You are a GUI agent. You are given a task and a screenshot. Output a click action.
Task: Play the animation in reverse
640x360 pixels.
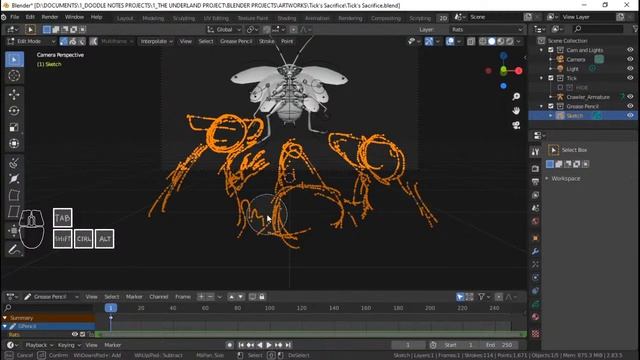(260, 345)
